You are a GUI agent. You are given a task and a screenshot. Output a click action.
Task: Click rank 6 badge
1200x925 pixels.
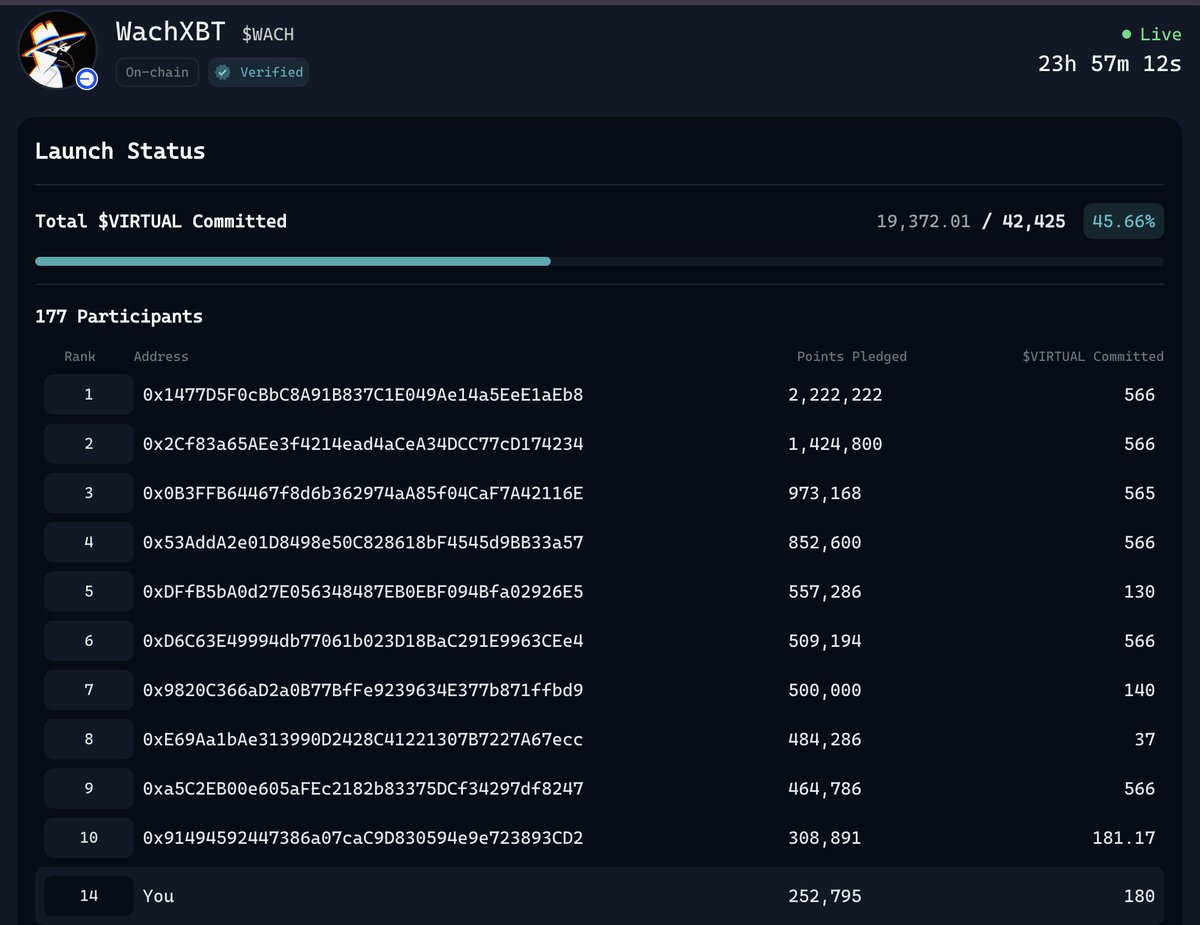coord(88,640)
